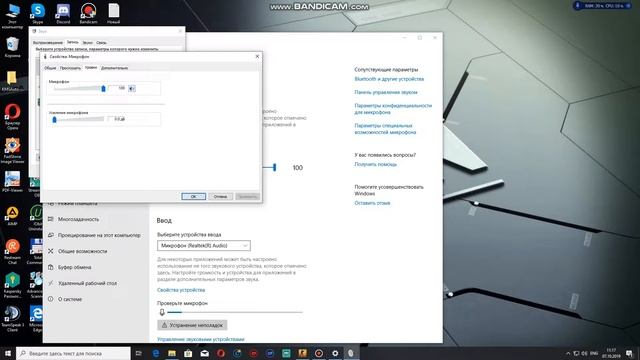
Task: Click the Оставить отзыв link
Action: 372,203
